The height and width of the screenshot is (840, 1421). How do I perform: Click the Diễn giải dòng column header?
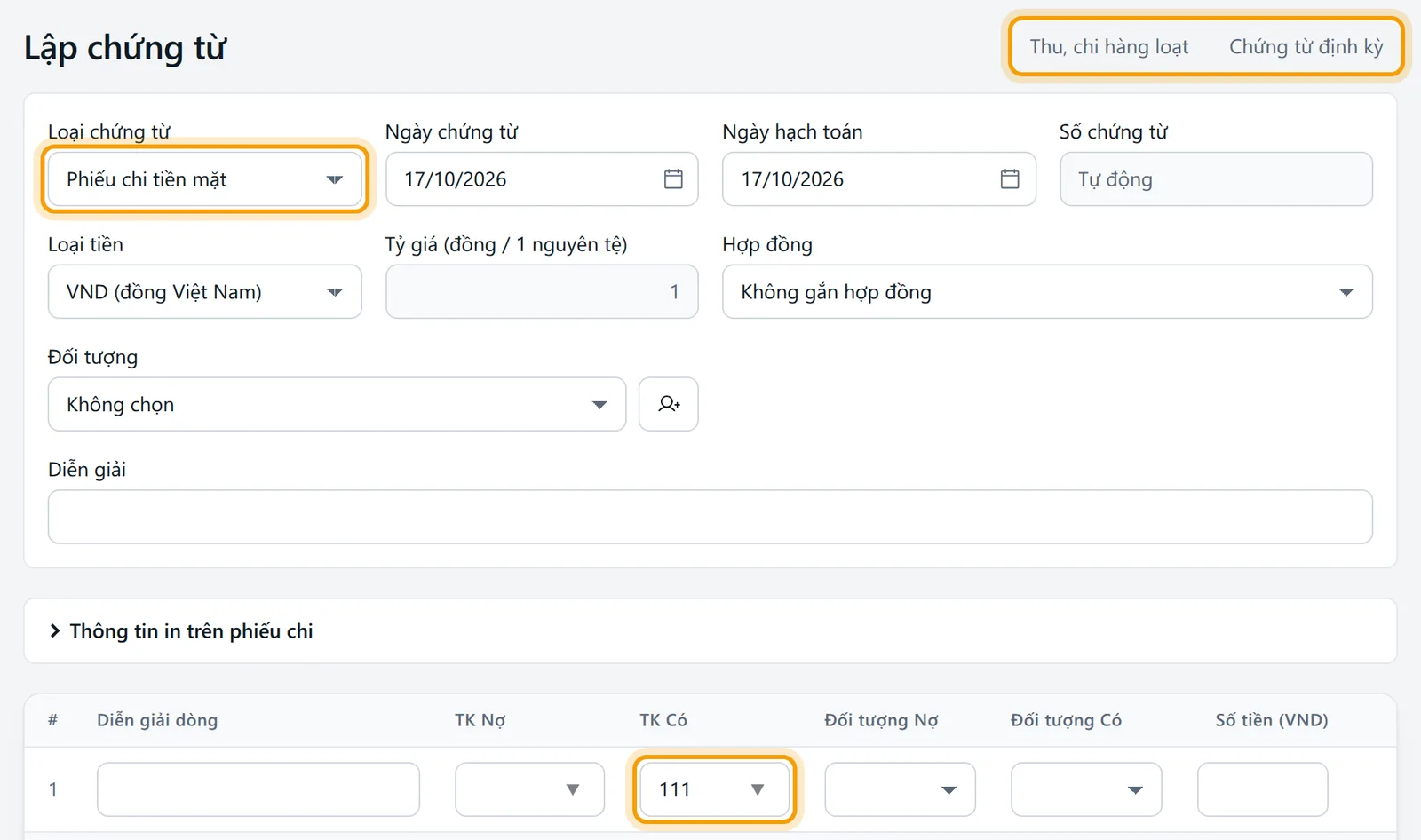(157, 720)
